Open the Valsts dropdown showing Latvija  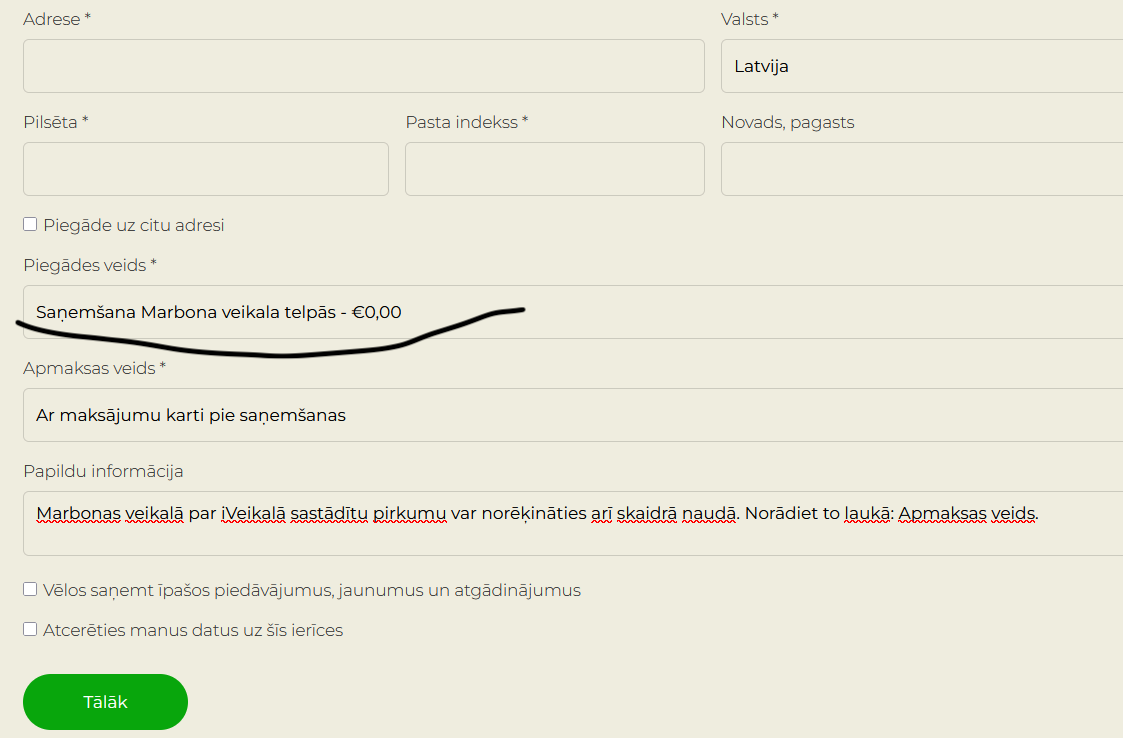(x=922, y=66)
